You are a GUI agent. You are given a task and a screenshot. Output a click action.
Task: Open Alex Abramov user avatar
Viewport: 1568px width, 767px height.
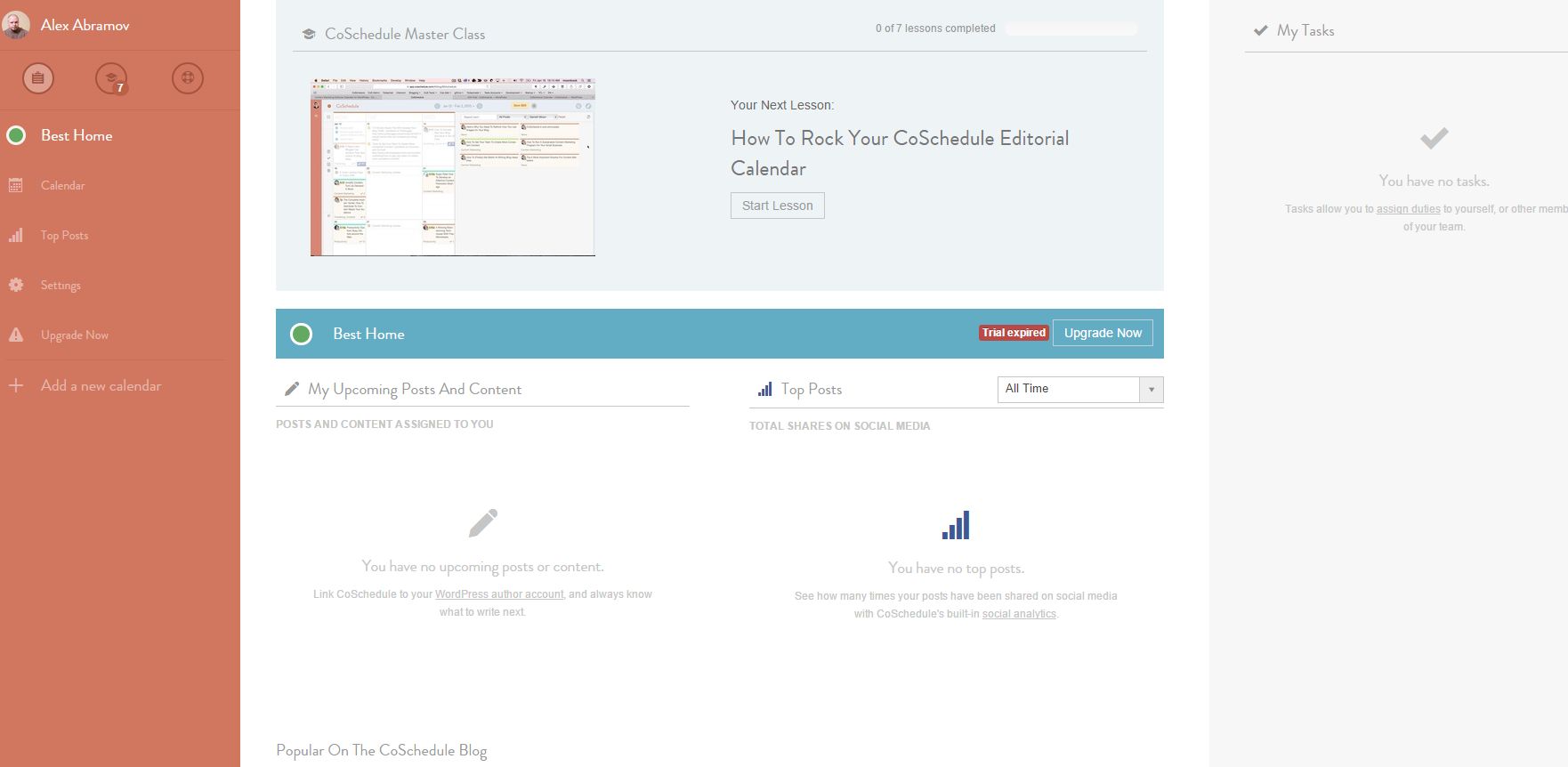coord(16,25)
